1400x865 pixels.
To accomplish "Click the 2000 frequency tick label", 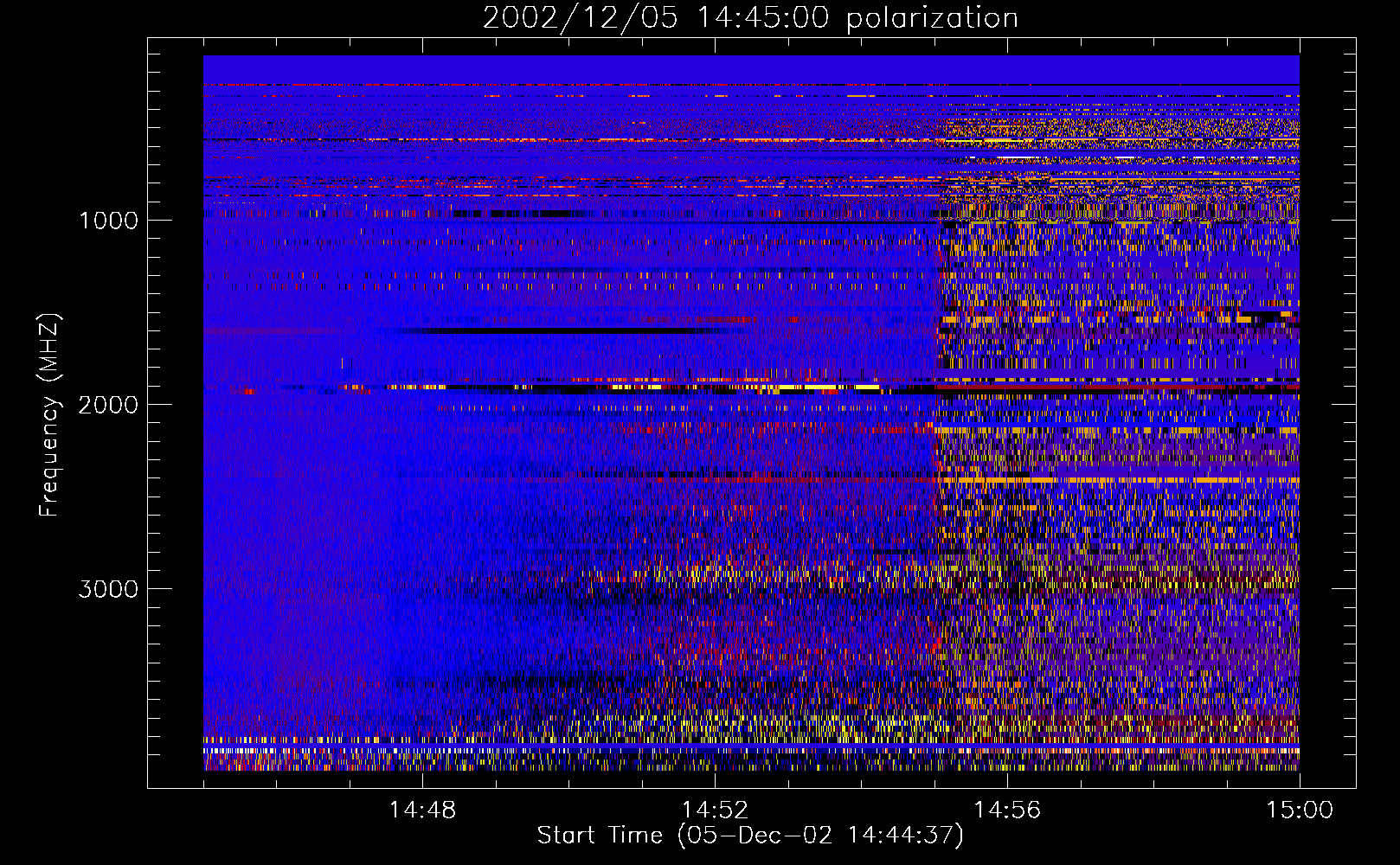I will (108, 405).
